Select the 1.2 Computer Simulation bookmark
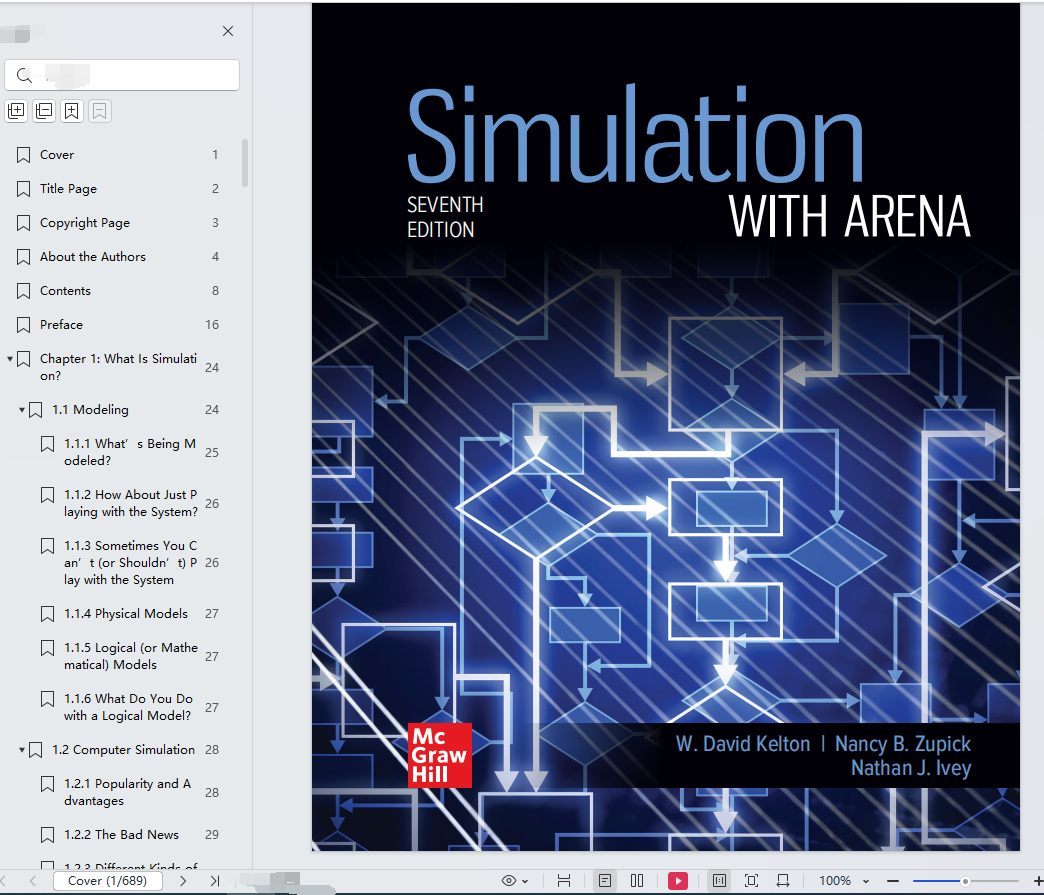The height and width of the screenshot is (895, 1044). pyautogui.click(x=123, y=750)
